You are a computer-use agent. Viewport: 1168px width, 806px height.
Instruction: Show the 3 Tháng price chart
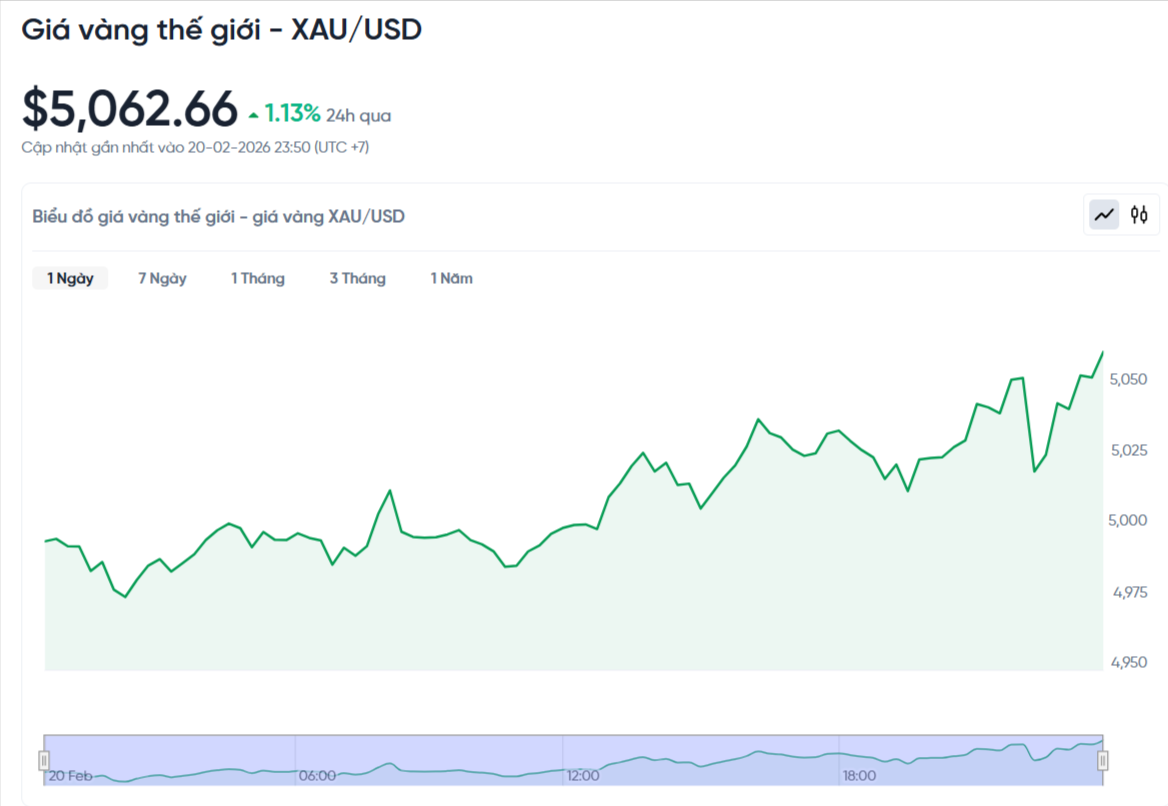pyautogui.click(x=358, y=278)
